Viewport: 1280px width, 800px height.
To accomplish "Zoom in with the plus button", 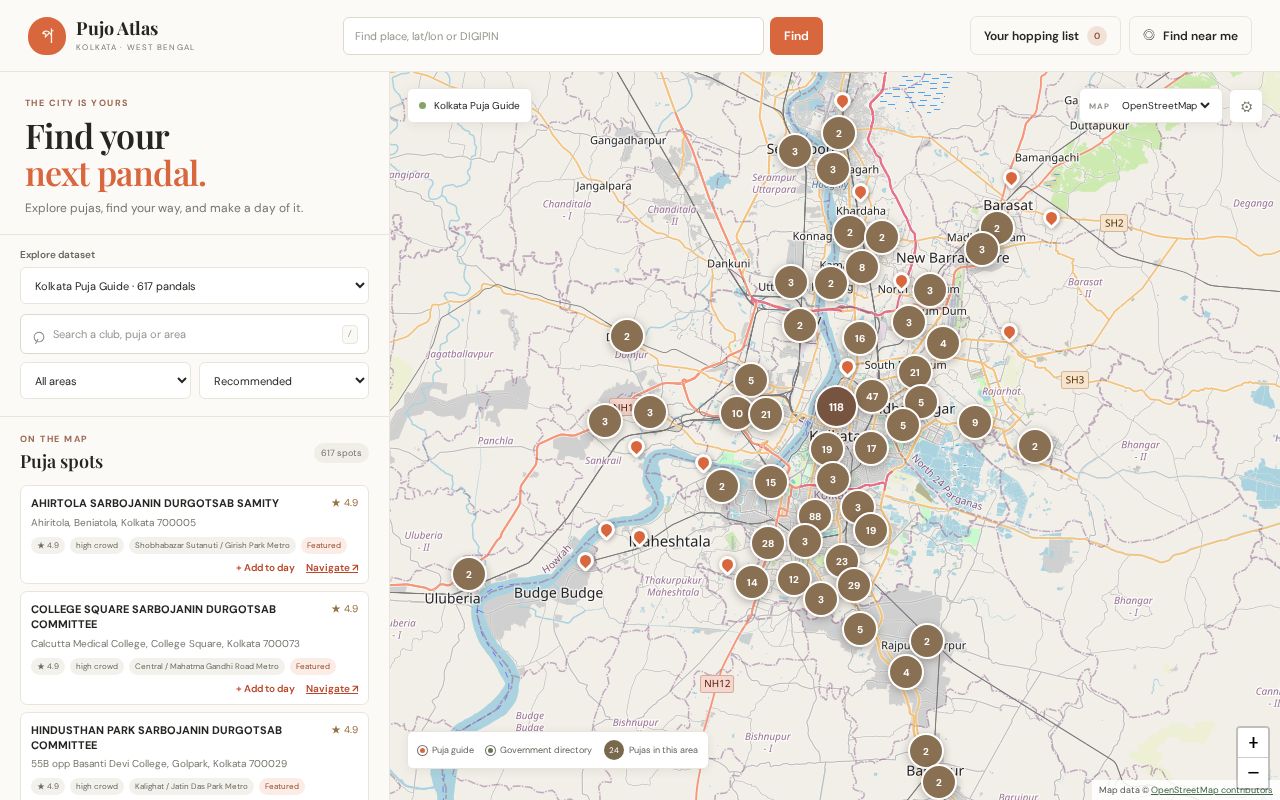I will [x=1253, y=743].
